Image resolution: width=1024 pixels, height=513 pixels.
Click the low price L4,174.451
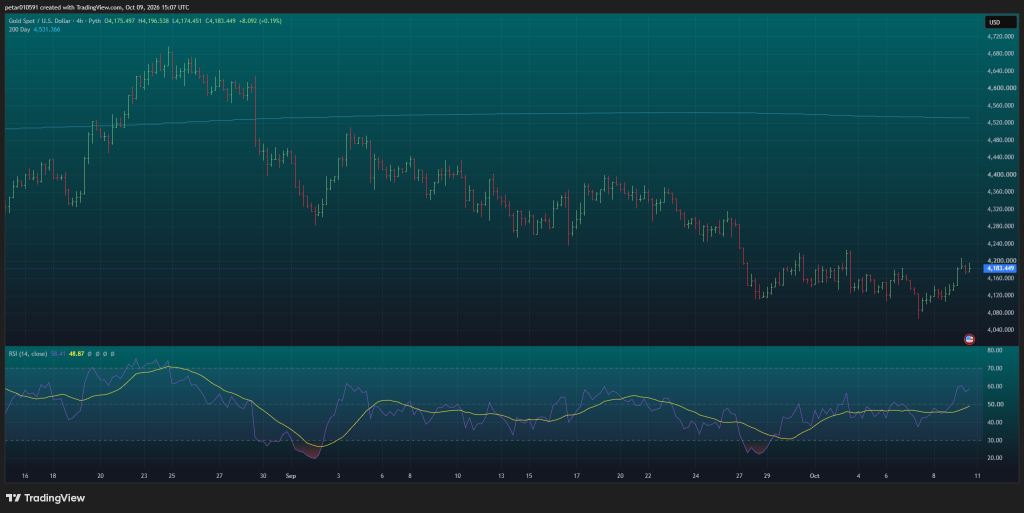187,21
